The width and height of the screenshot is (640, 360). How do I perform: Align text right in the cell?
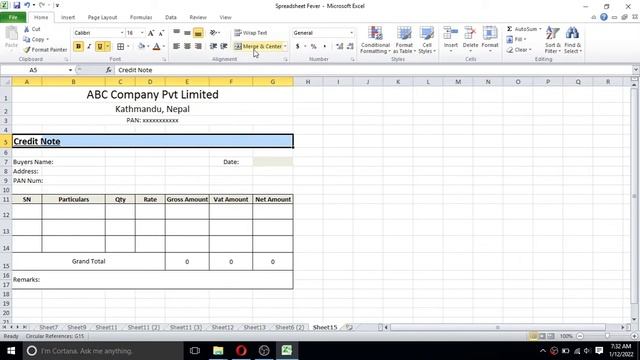[x=198, y=47]
